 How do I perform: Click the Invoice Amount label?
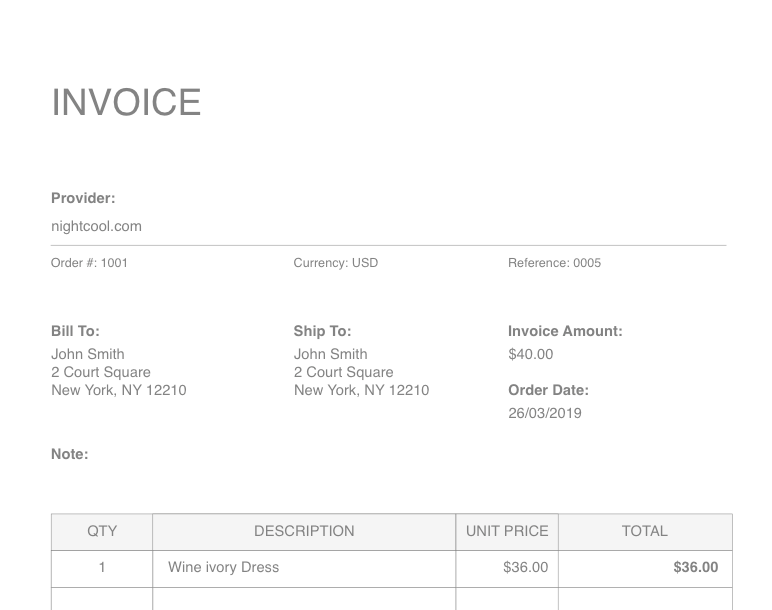(x=565, y=331)
